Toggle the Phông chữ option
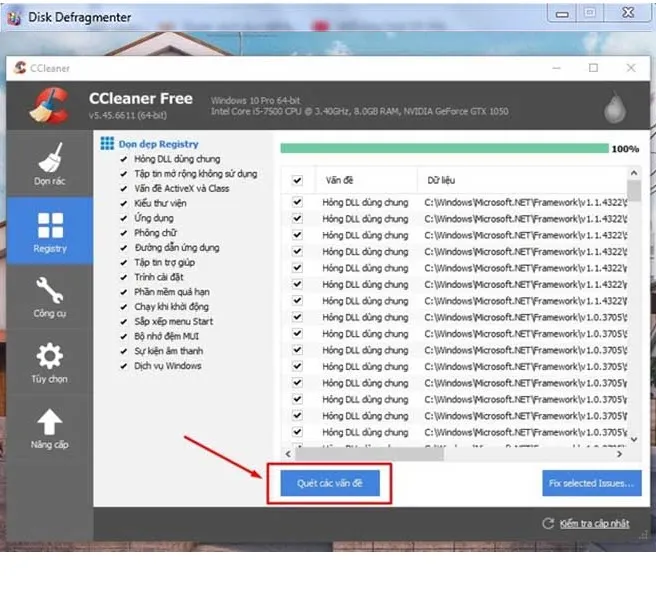 (123, 233)
